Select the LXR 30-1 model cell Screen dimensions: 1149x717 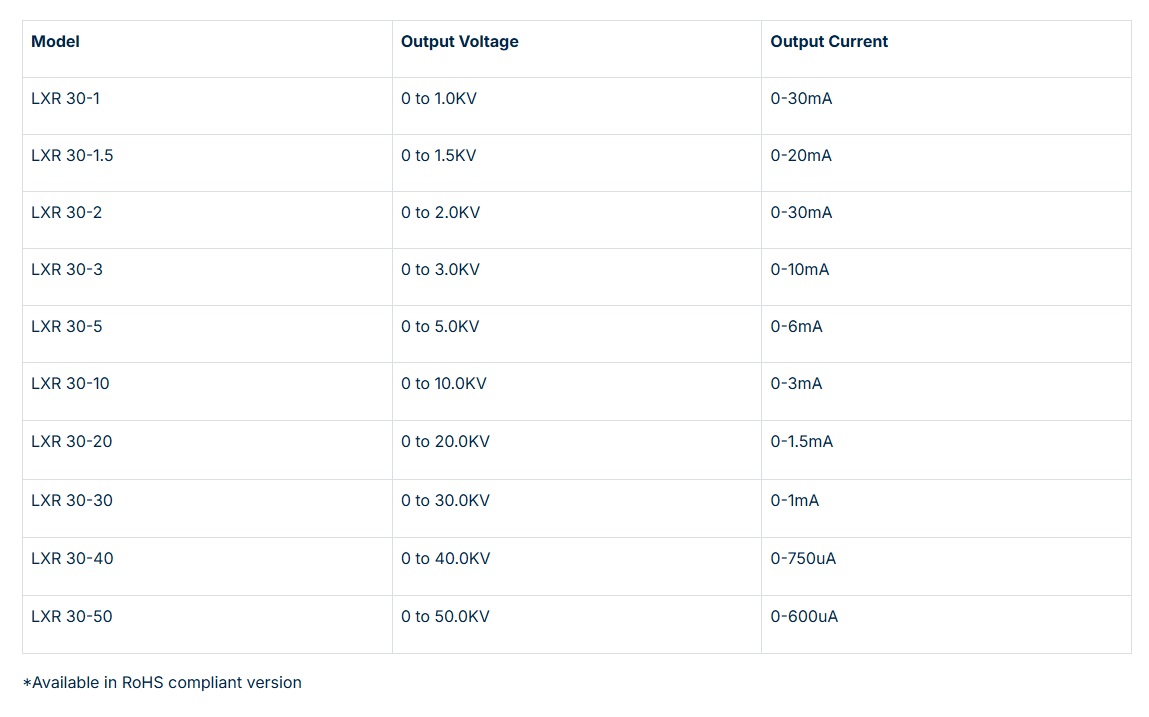[x=66, y=99]
